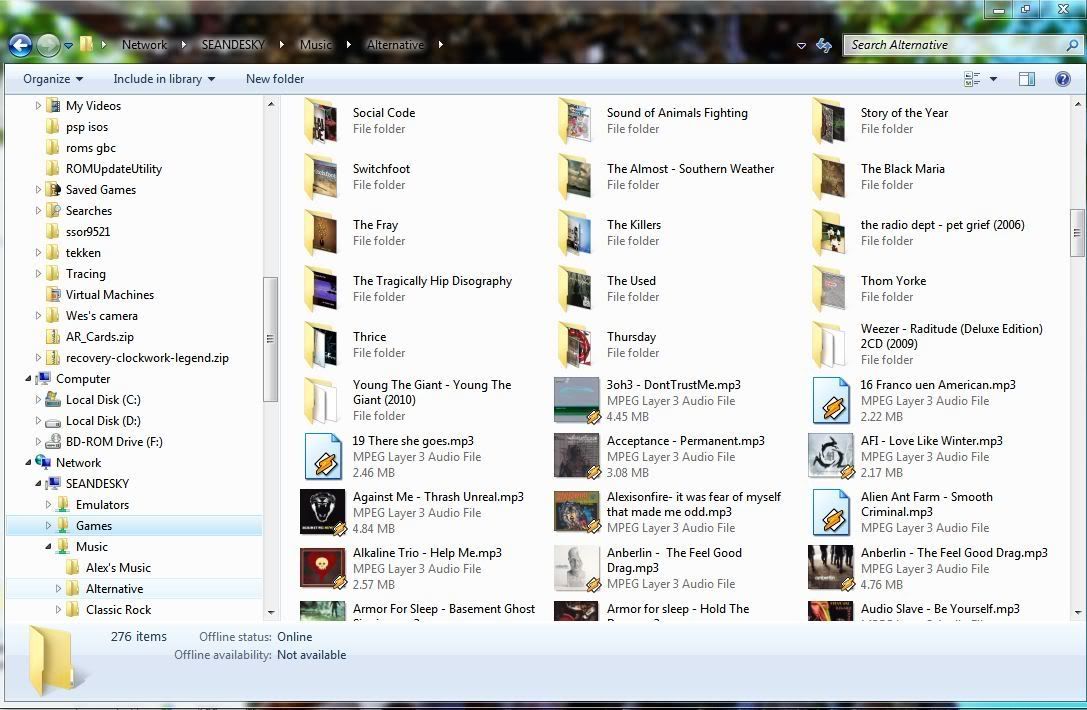This screenshot has width=1087, height=710.
Task: Click the navigation pane scrollbar thumb
Action: point(270,339)
